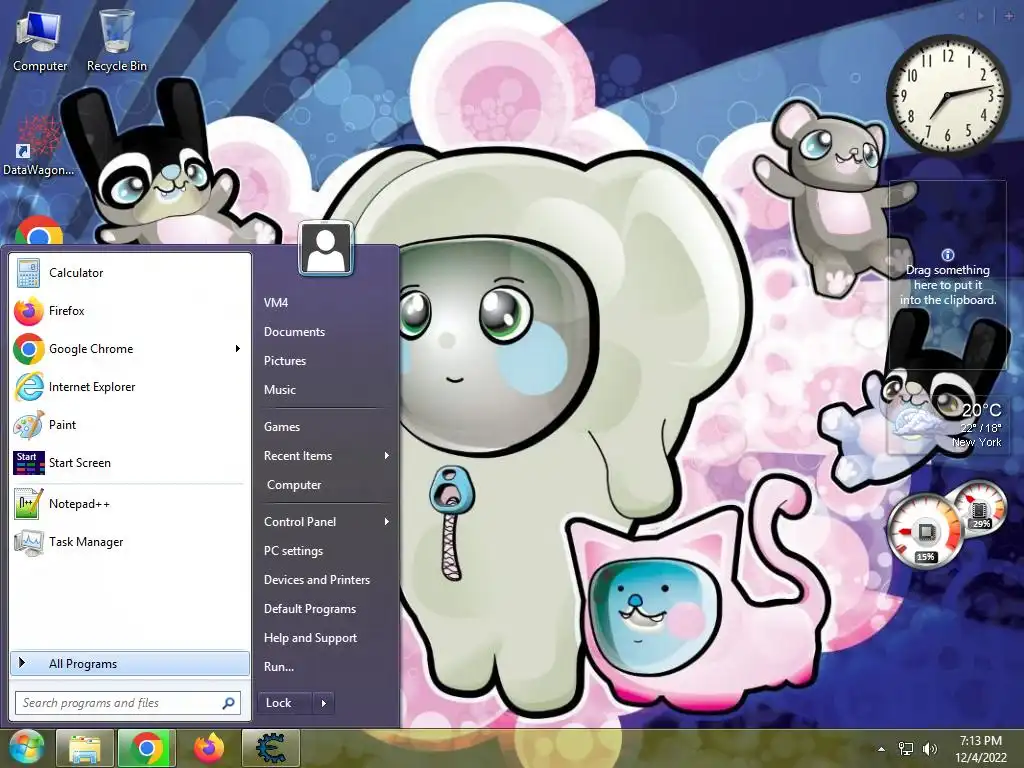Screen dimensions: 1024x768
Task: Launch Task Manager from Start menu
Action: [x=86, y=541]
